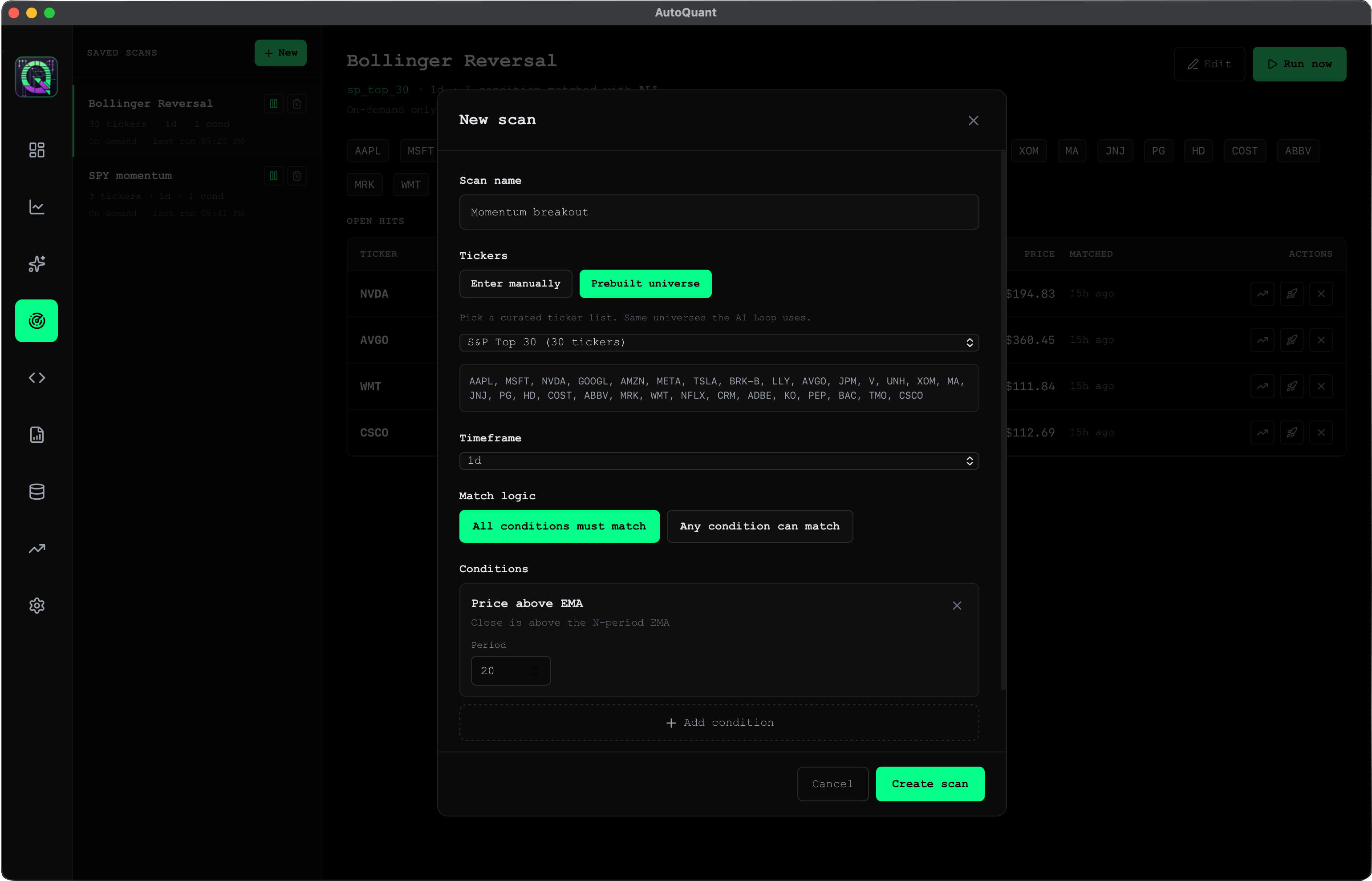The image size is (1372, 881).
Task: Pause the Bollinger Reversal saved scan
Action: tap(274, 104)
